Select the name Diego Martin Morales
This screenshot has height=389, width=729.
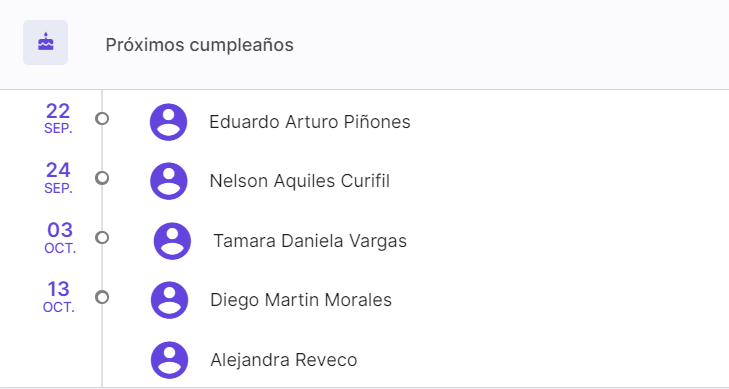tap(301, 300)
